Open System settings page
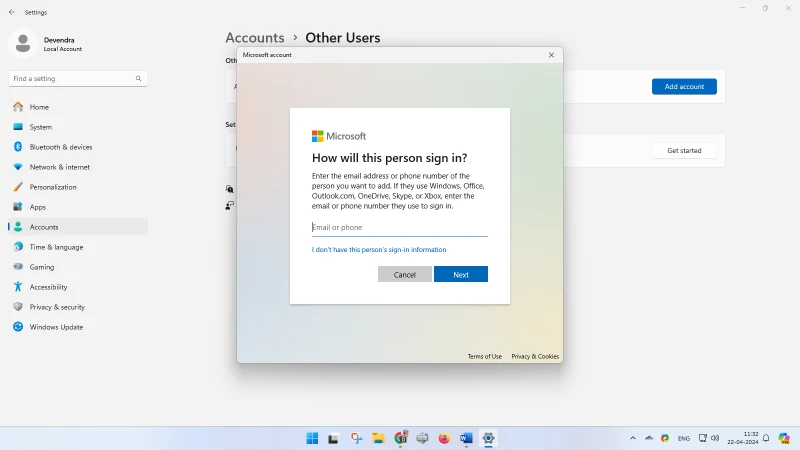This screenshot has width=800, height=450. 78,127
